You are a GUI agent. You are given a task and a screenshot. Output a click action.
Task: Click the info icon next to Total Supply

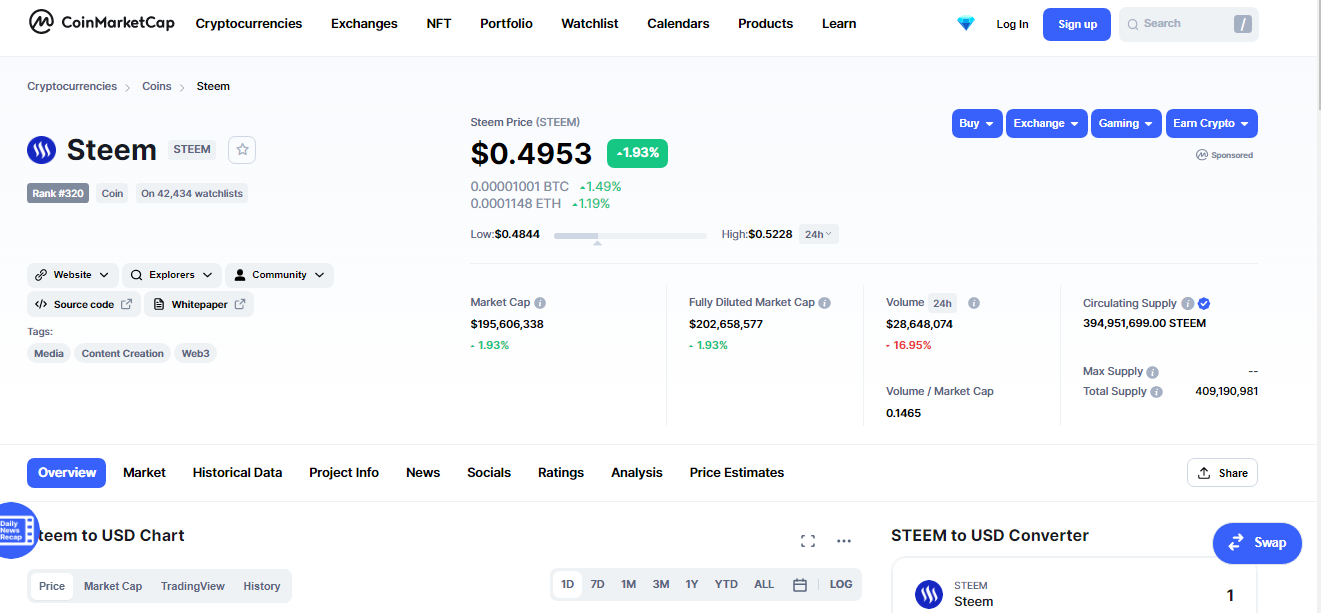[1156, 392]
